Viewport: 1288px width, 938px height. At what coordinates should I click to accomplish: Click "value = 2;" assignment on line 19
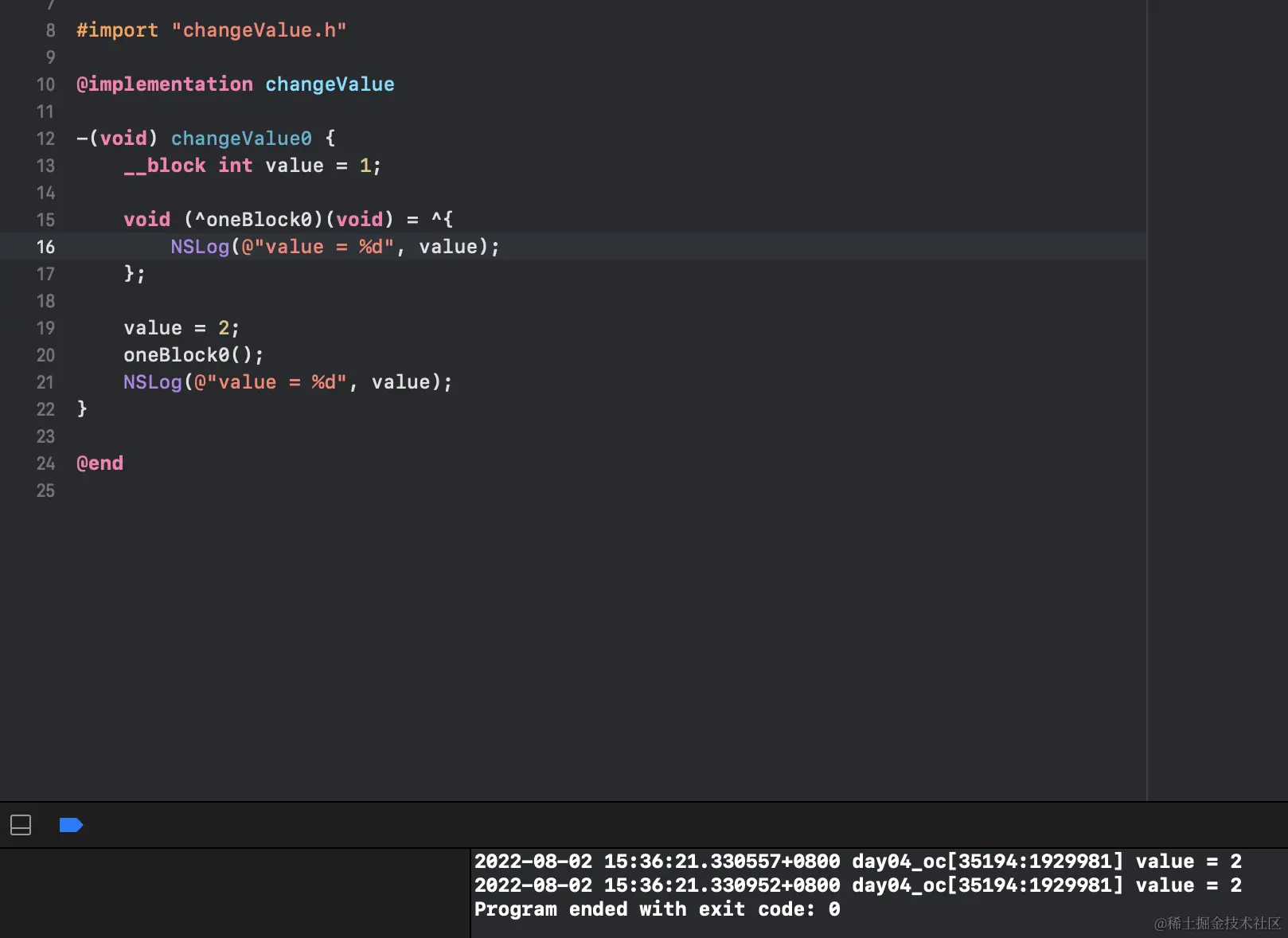click(x=181, y=328)
